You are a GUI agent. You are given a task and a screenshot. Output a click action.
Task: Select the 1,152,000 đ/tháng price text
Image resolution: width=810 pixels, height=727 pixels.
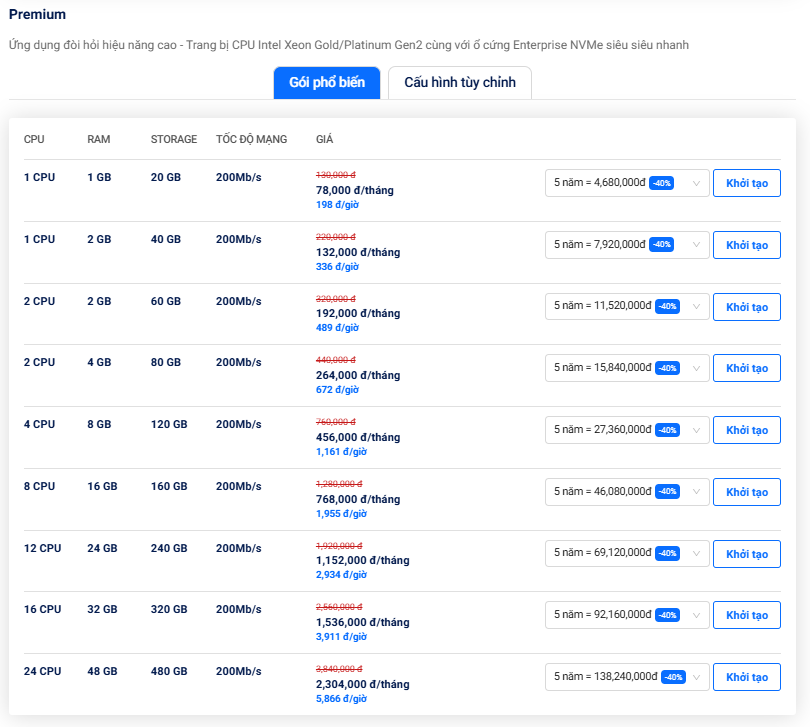pyautogui.click(x=363, y=560)
